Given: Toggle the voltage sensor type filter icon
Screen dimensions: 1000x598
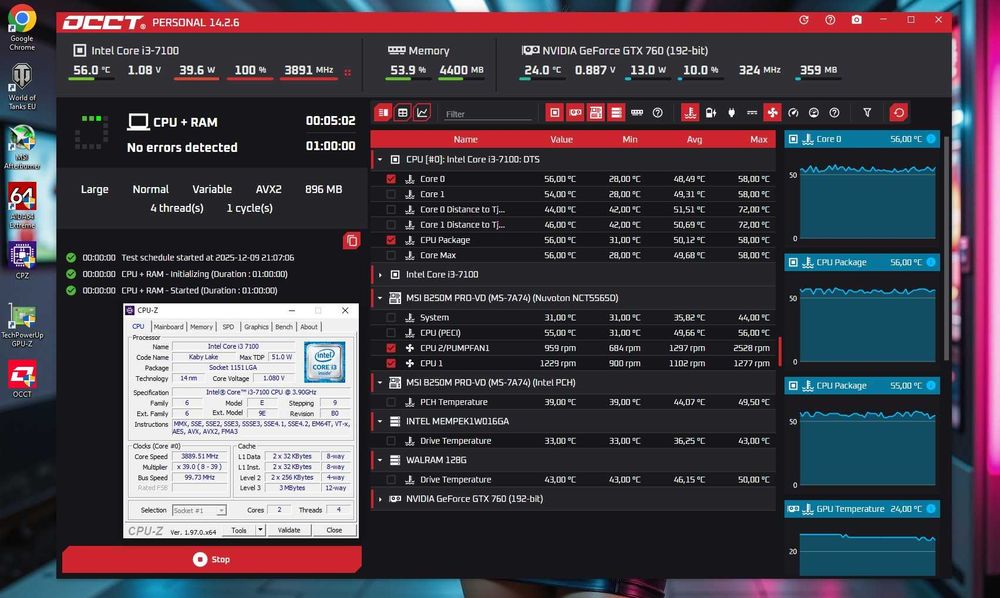Looking at the screenshot, I should coord(710,113).
